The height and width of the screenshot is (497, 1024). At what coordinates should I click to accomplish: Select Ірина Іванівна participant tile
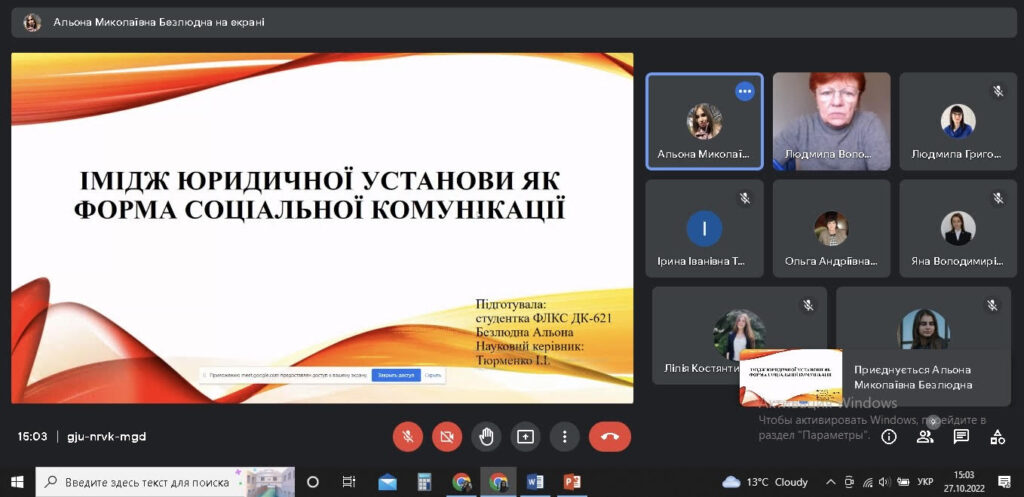(704, 229)
